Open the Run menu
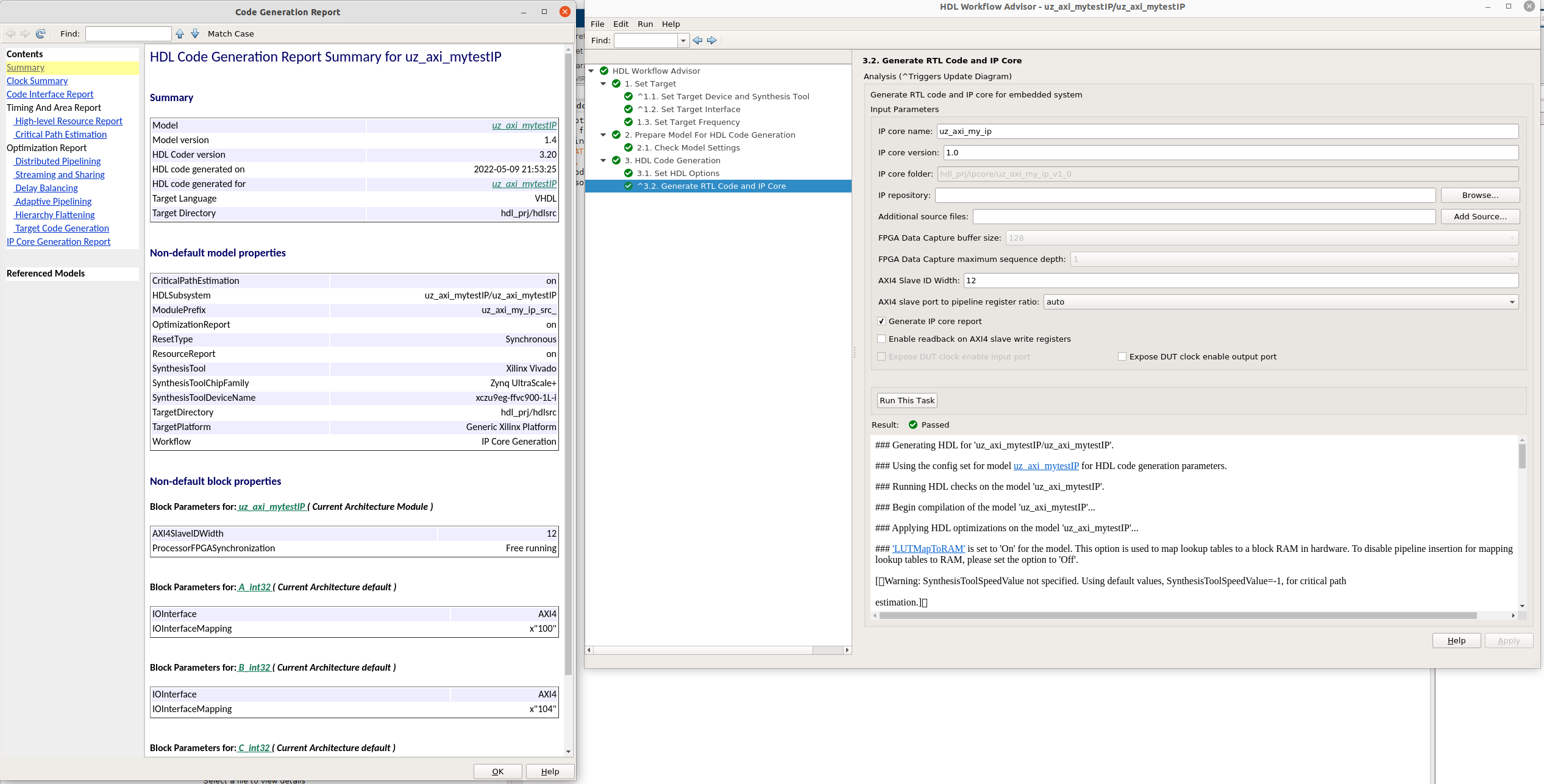1544x784 pixels. point(645,24)
